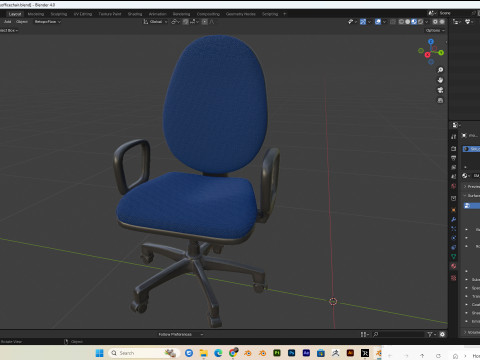Viewport: 480px width, 360px height.
Task: Toggle viewport gizmos visibility
Action: pos(363,22)
